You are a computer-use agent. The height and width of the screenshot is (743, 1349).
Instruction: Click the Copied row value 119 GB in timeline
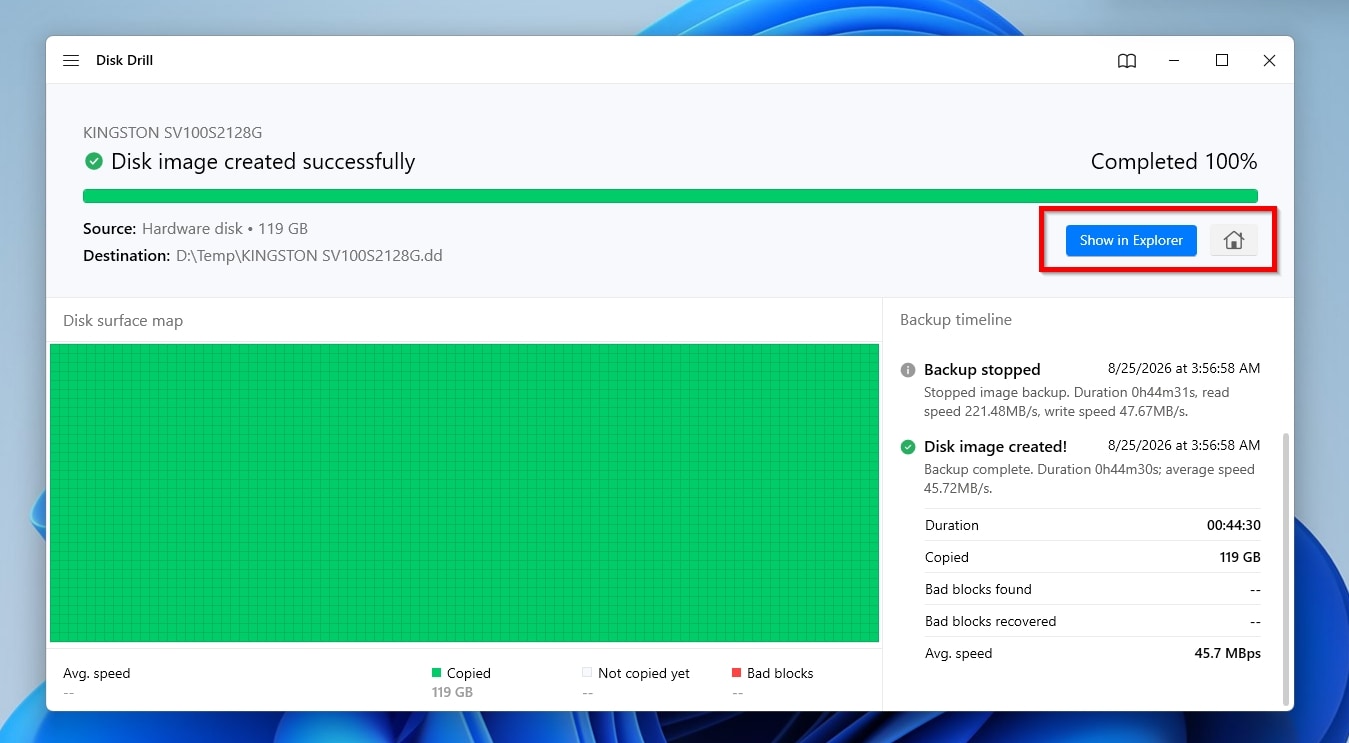click(x=1240, y=557)
